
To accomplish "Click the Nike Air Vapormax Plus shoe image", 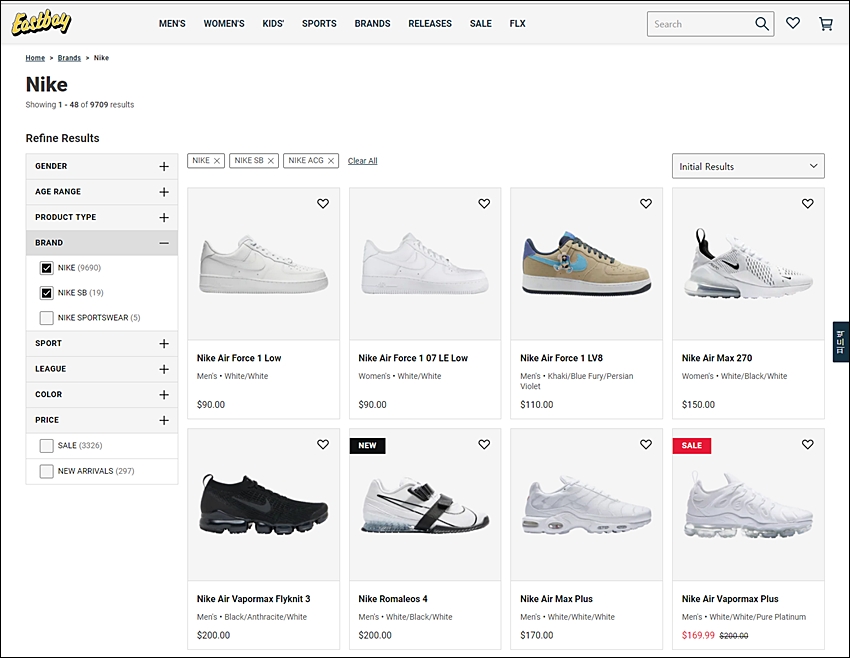I will point(748,505).
